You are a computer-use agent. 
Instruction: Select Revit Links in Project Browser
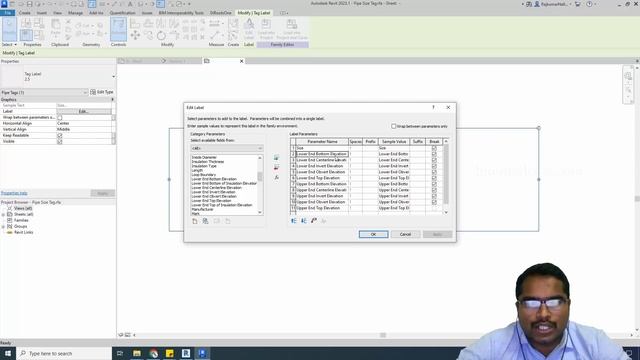click(23, 233)
